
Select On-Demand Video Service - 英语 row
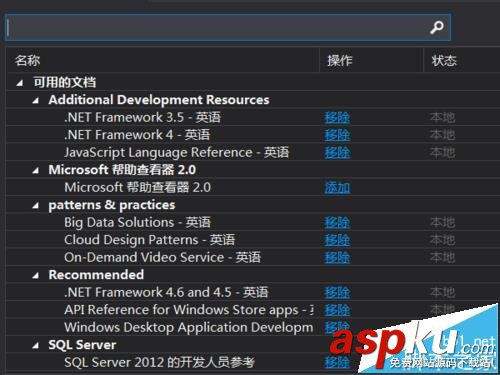pyautogui.click(x=162, y=257)
